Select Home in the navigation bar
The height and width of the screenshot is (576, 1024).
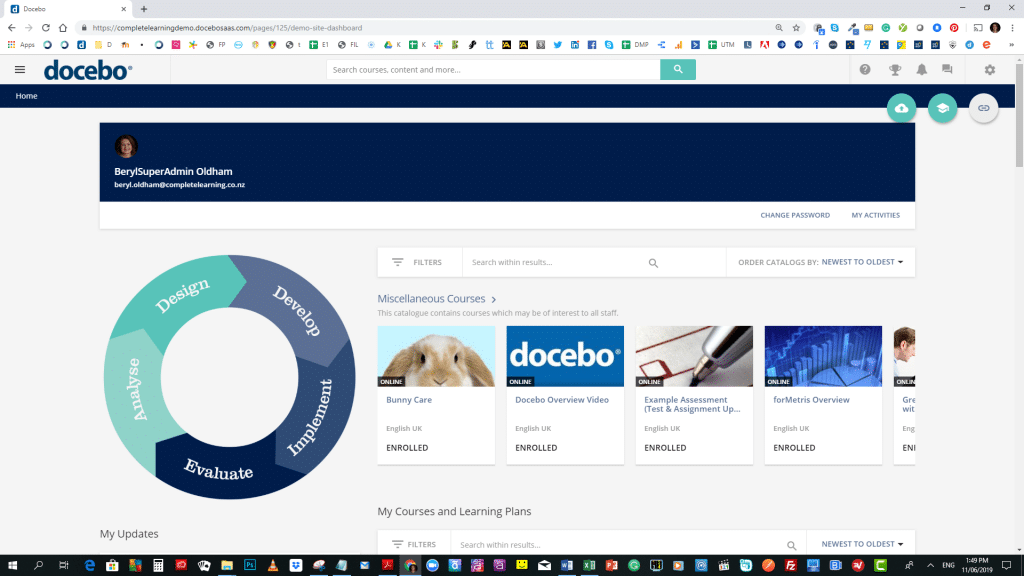(27, 95)
